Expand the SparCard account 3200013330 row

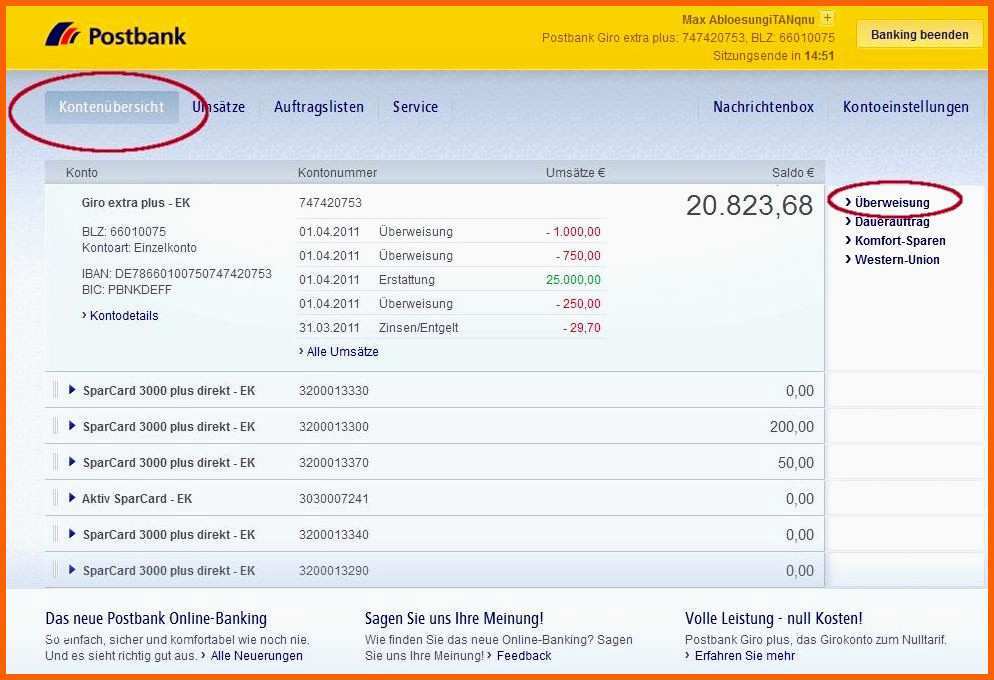(x=72, y=390)
